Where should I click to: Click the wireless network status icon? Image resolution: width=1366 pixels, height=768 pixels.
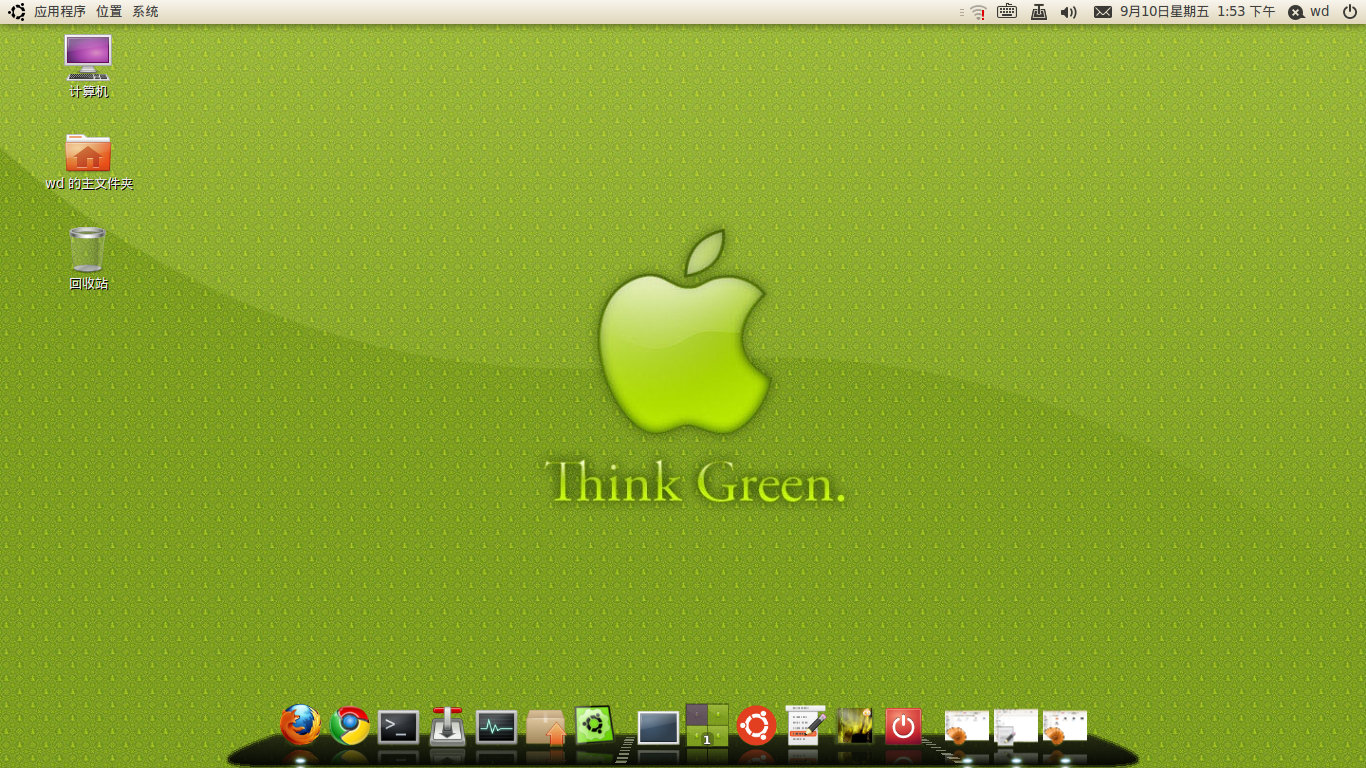[977, 12]
